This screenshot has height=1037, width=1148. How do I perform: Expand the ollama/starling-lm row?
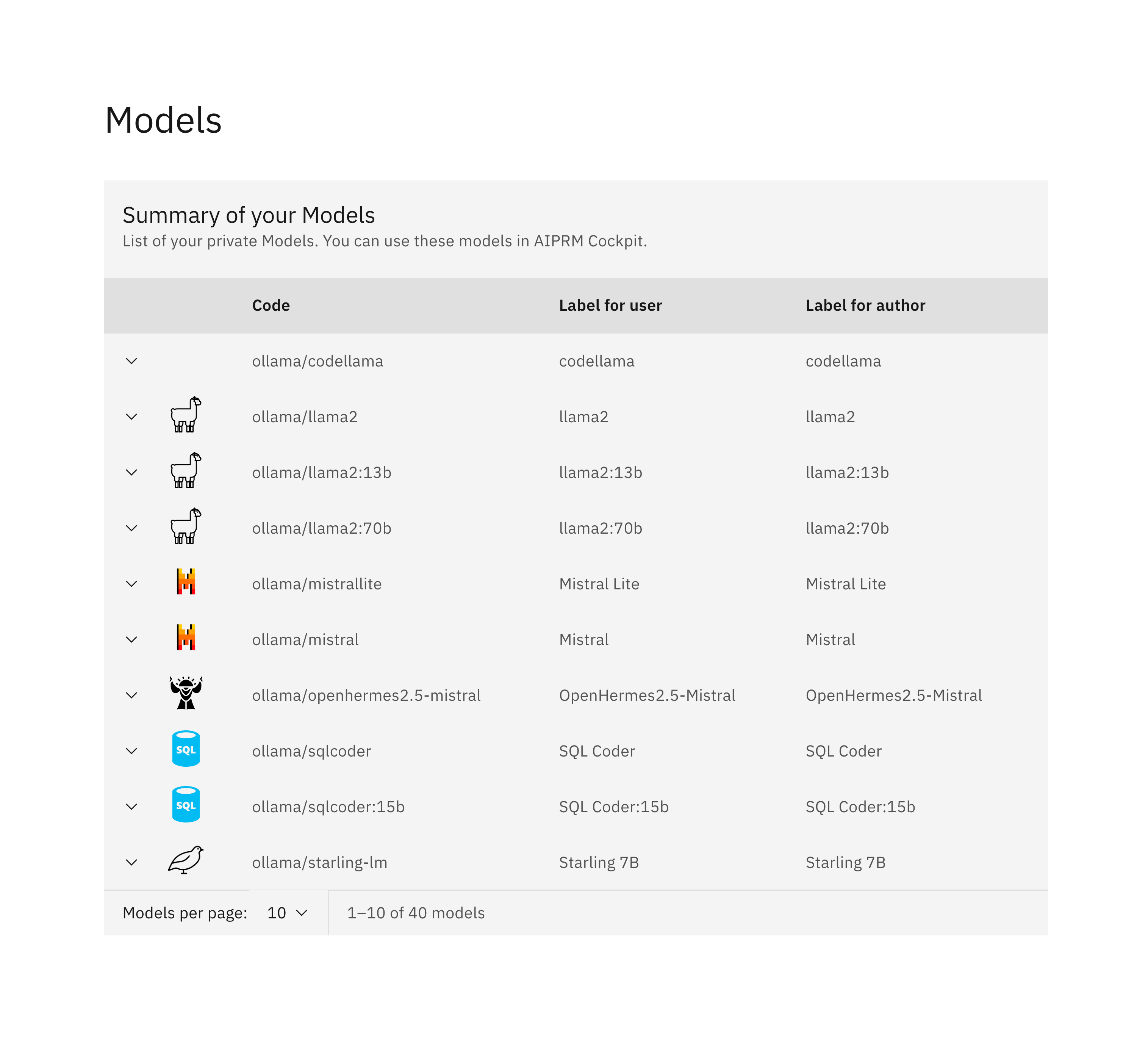tap(131, 863)
